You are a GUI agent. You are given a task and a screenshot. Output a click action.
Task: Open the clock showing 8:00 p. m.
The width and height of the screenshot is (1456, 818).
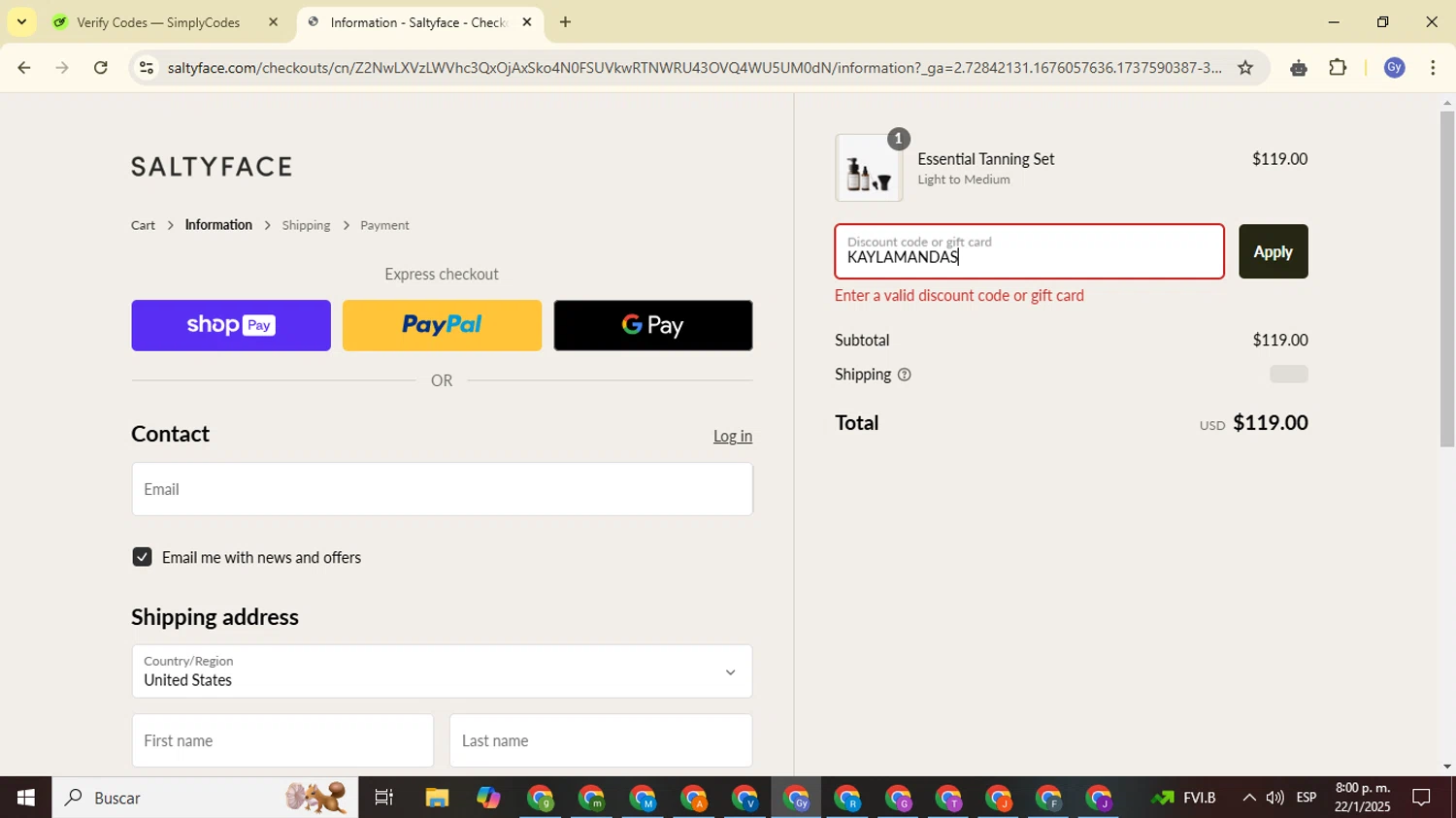click(x=1363, y=798)
